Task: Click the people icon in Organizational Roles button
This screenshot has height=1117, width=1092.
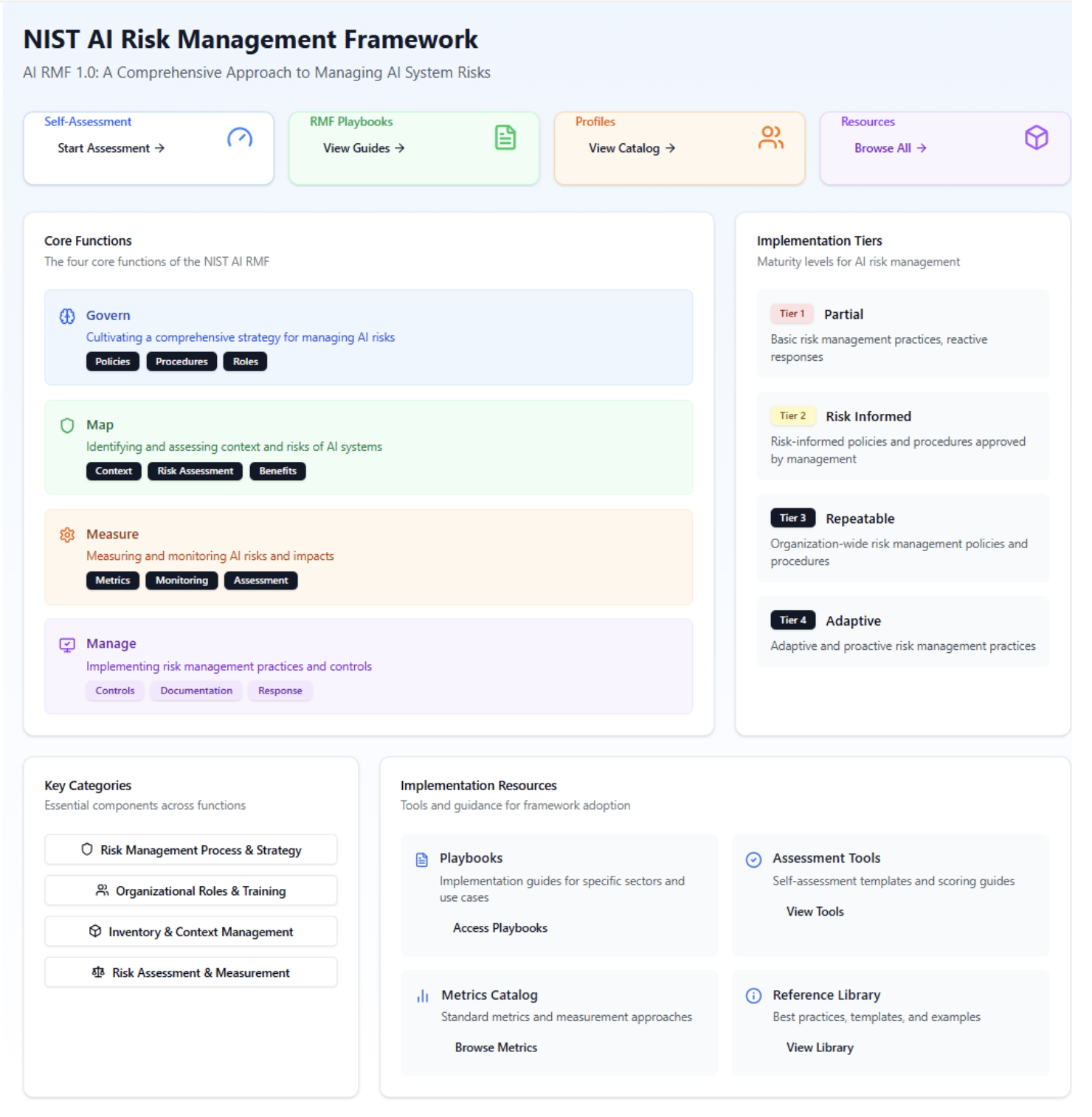Action: (x=103, y=890)
